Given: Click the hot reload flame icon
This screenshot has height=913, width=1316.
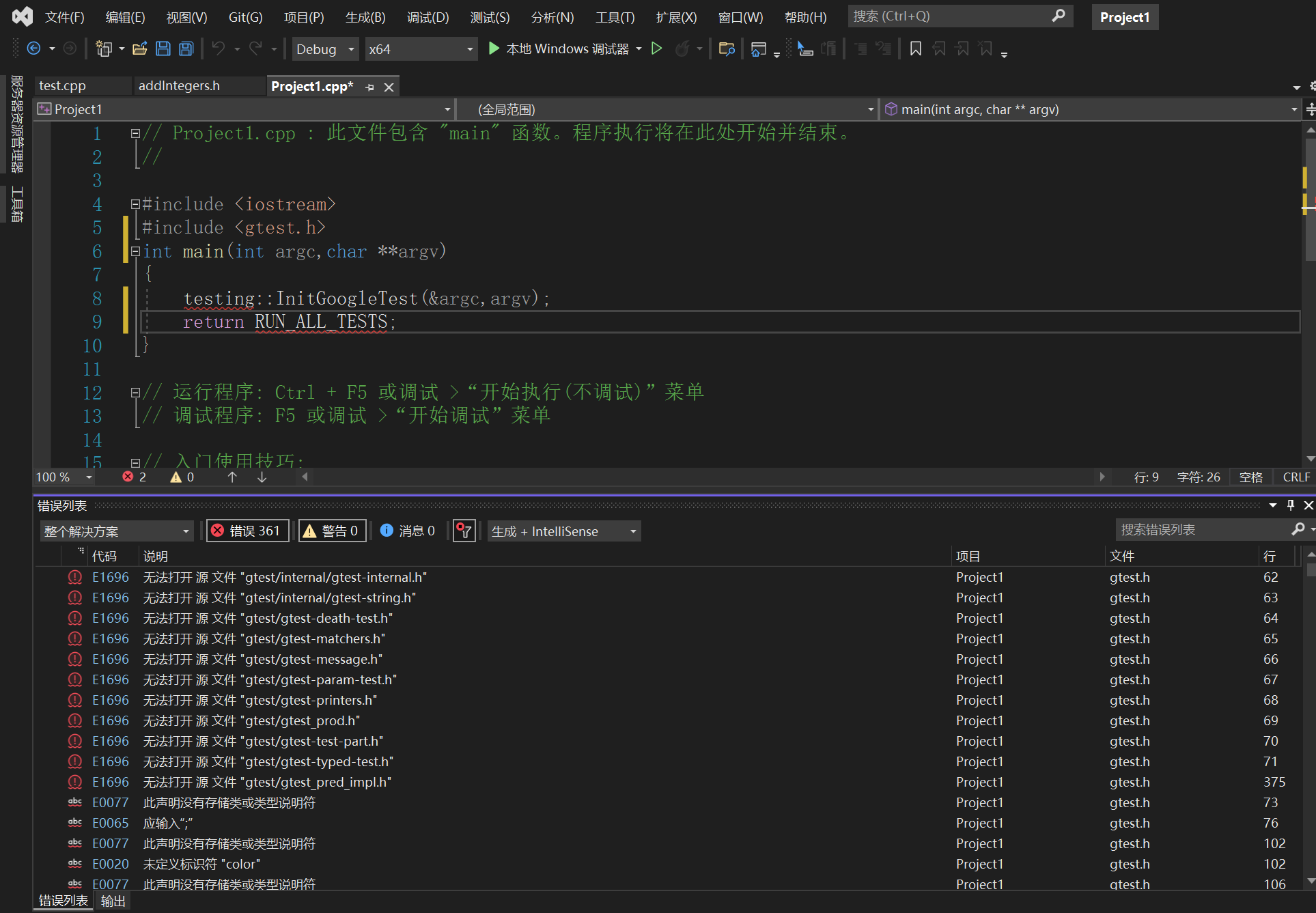Looking at the screenshot, I should [682, 48].
